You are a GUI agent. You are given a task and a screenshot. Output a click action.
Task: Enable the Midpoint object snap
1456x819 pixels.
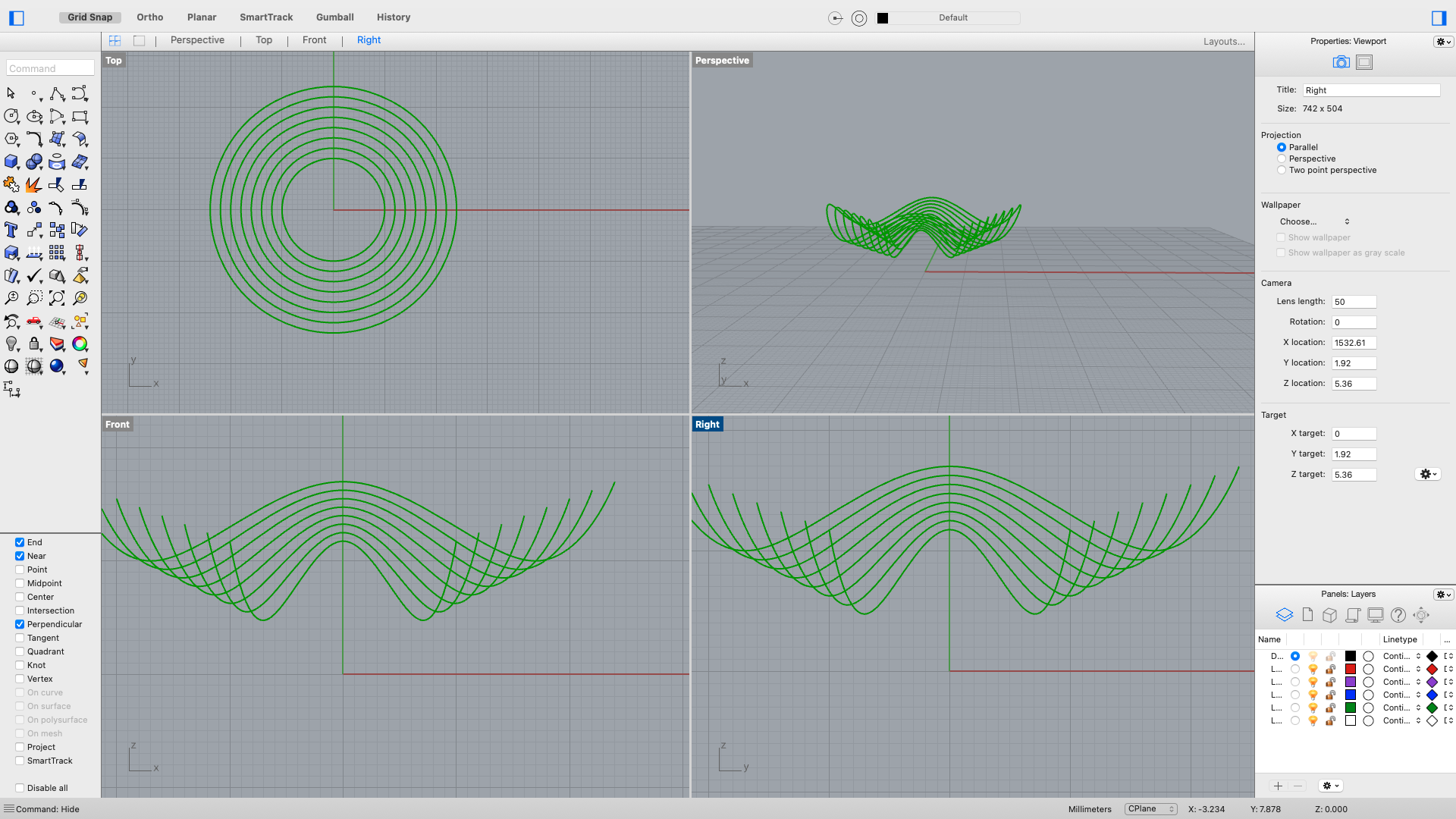pyautogui.click(x=20, y=583)
